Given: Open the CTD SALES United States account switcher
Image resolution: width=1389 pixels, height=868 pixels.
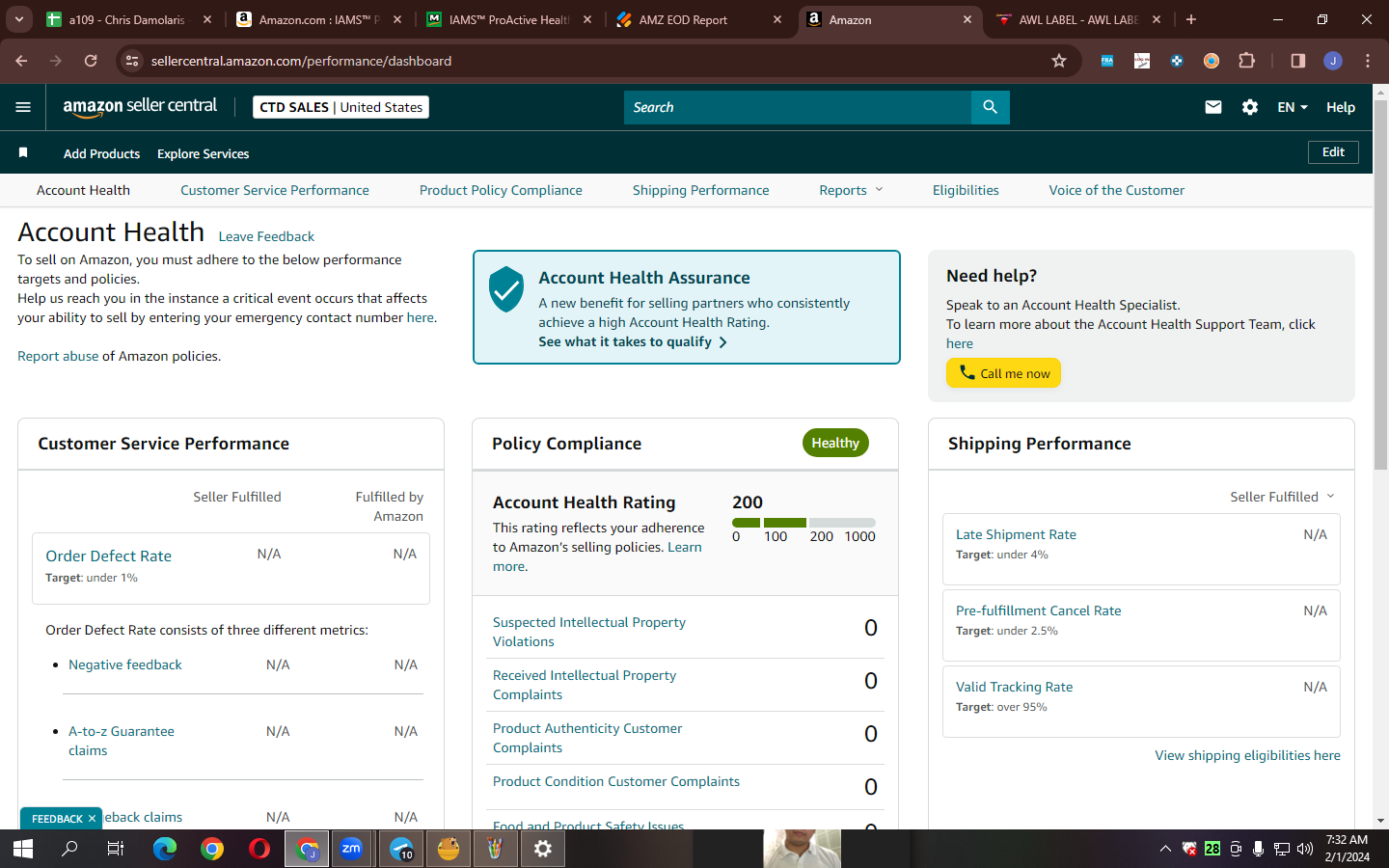Looking at the screenshot, I should (340, 107).
